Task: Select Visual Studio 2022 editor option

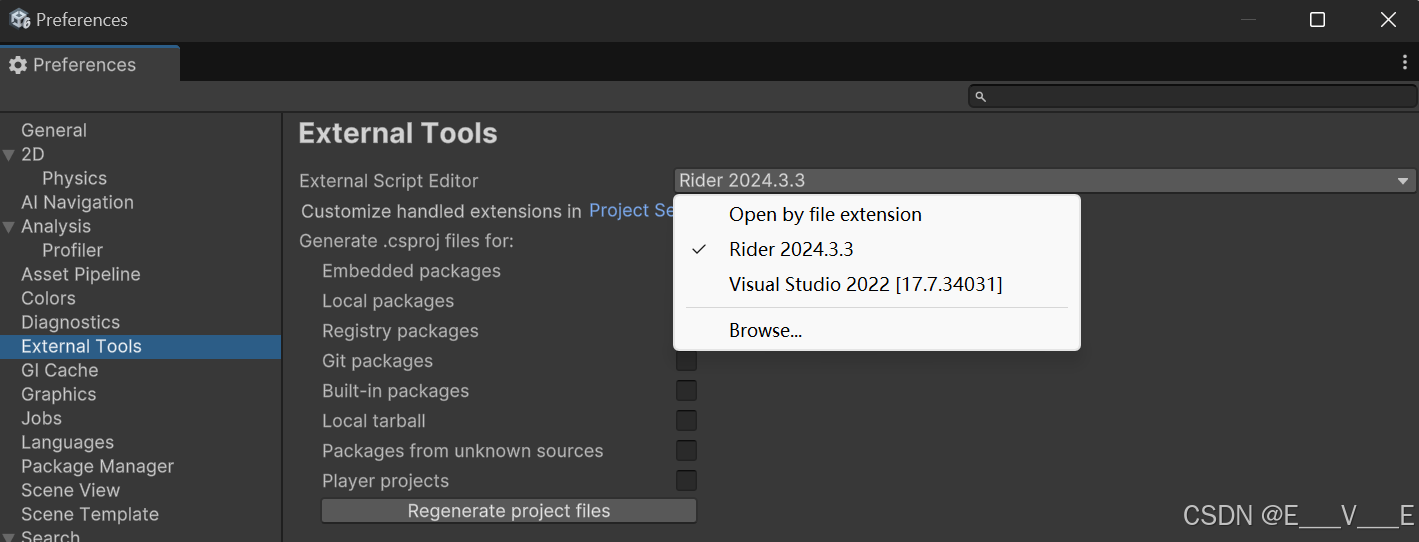Action: pyautogui.click(x=877, y=285)
